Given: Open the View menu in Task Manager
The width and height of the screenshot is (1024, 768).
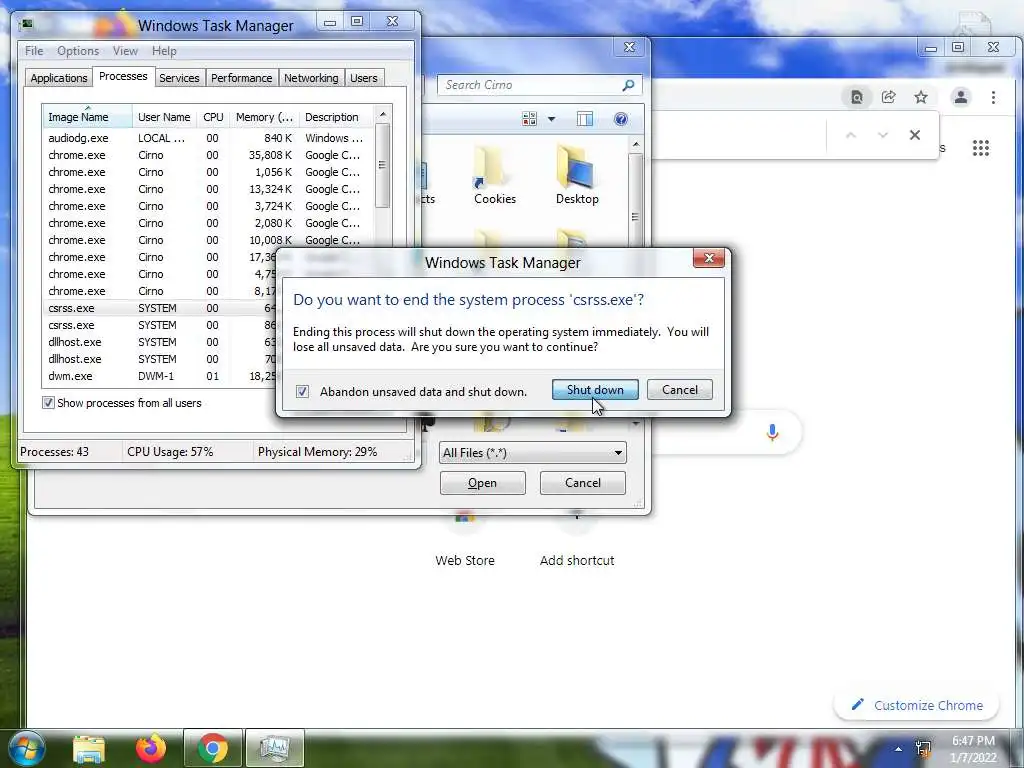Looking at the screenshot, I should (125, 51).
